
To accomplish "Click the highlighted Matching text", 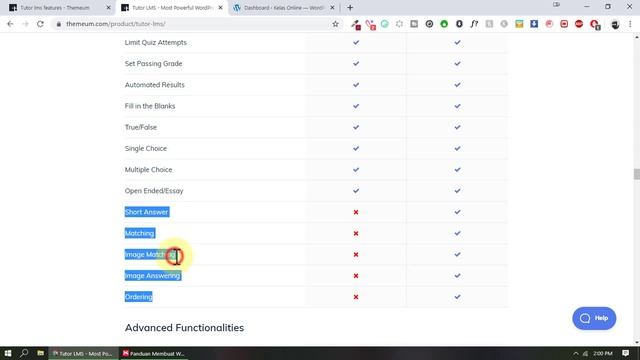I will 140,233.
